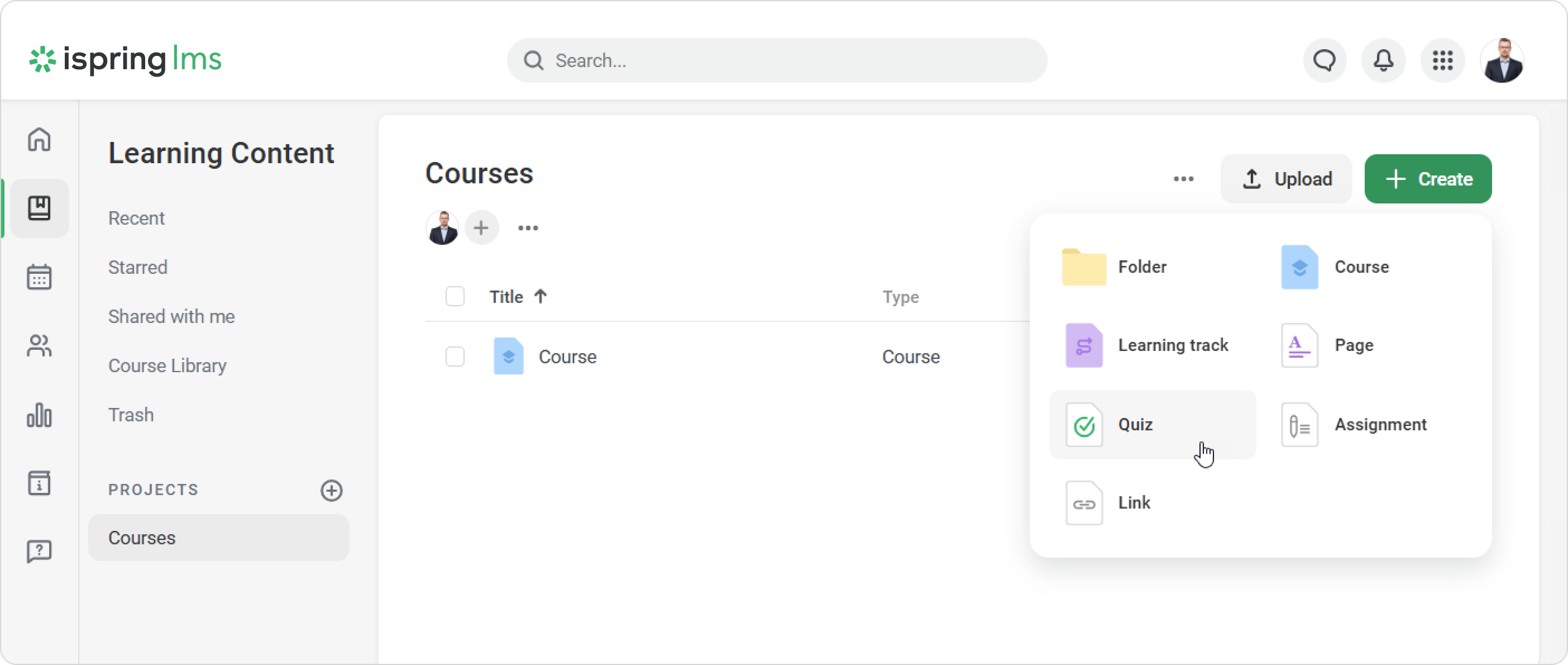Image resolution: width=1568 pixels, height=665 pixels.
Task: Open the calendar icon in sidebar
Action: (39, 277)
